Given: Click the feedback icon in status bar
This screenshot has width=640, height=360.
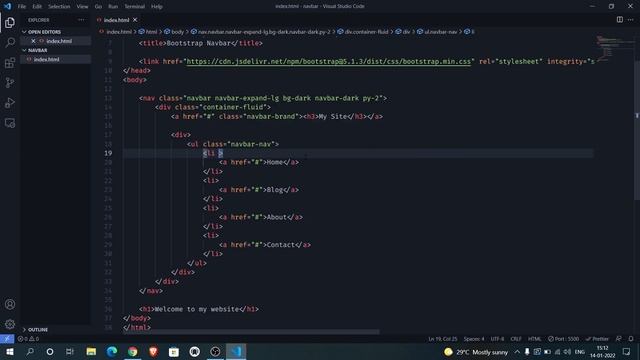Looking at the screenshot, I should (619, 339).
